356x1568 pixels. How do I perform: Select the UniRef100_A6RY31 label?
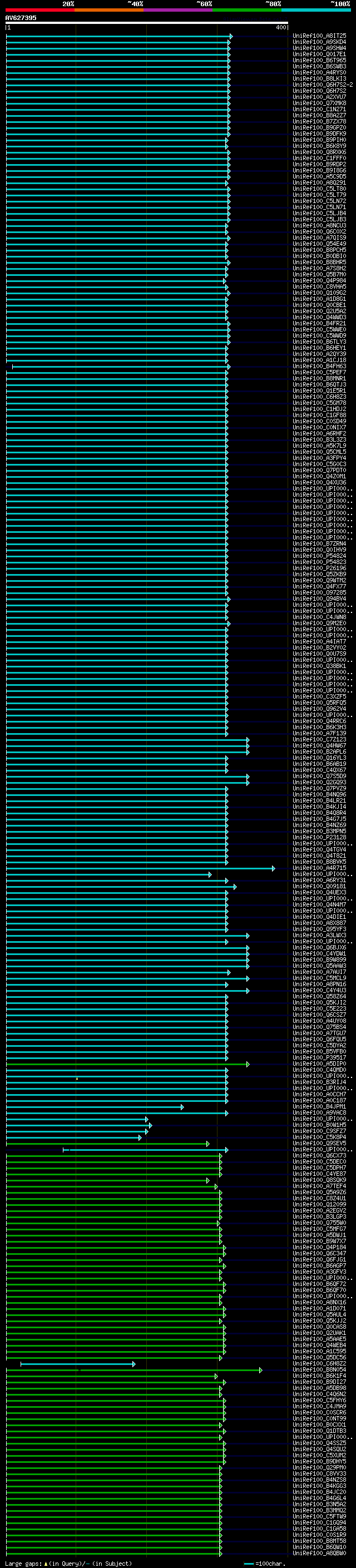[x=319, y=880]
